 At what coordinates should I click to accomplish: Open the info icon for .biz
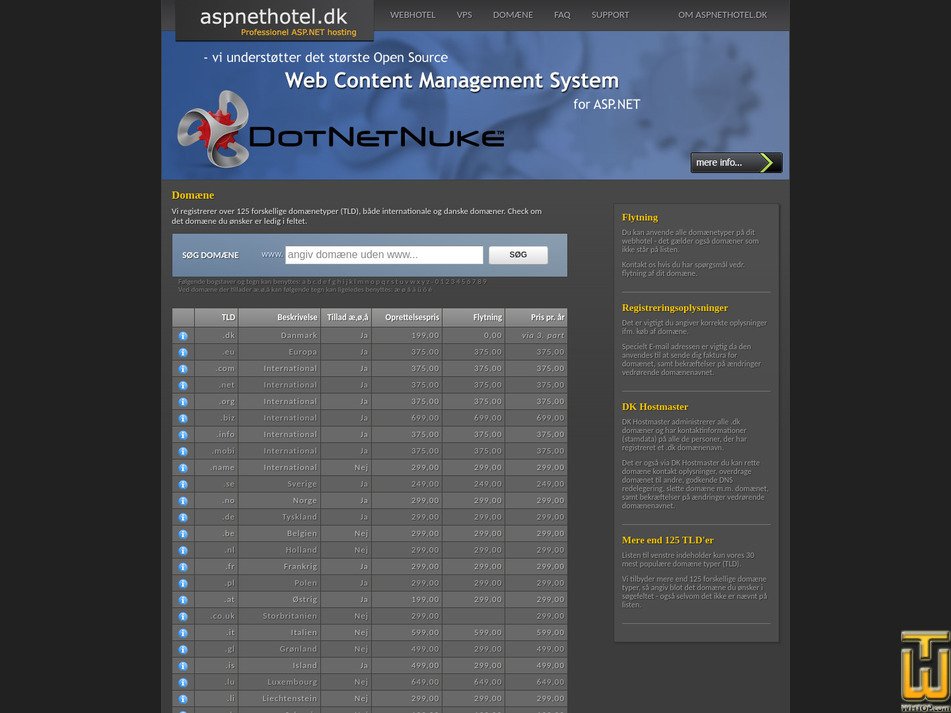click(183, 418)
